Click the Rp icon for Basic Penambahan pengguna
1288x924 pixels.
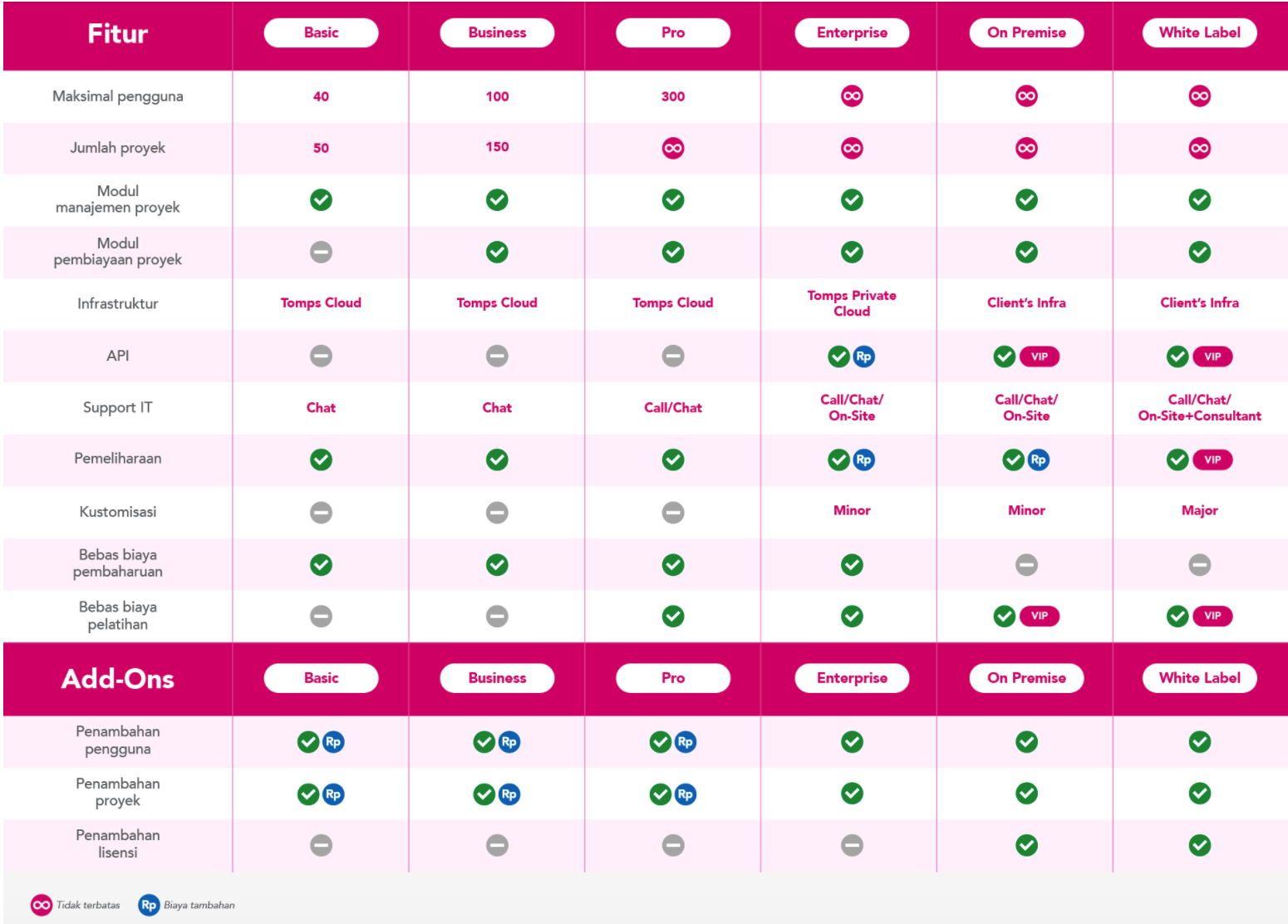(x=333, y=742)
